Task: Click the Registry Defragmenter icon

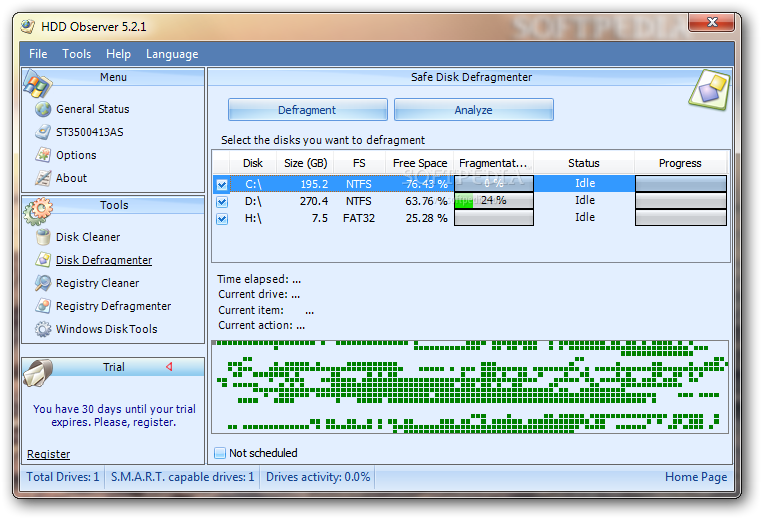Action: tap(43, 306)
